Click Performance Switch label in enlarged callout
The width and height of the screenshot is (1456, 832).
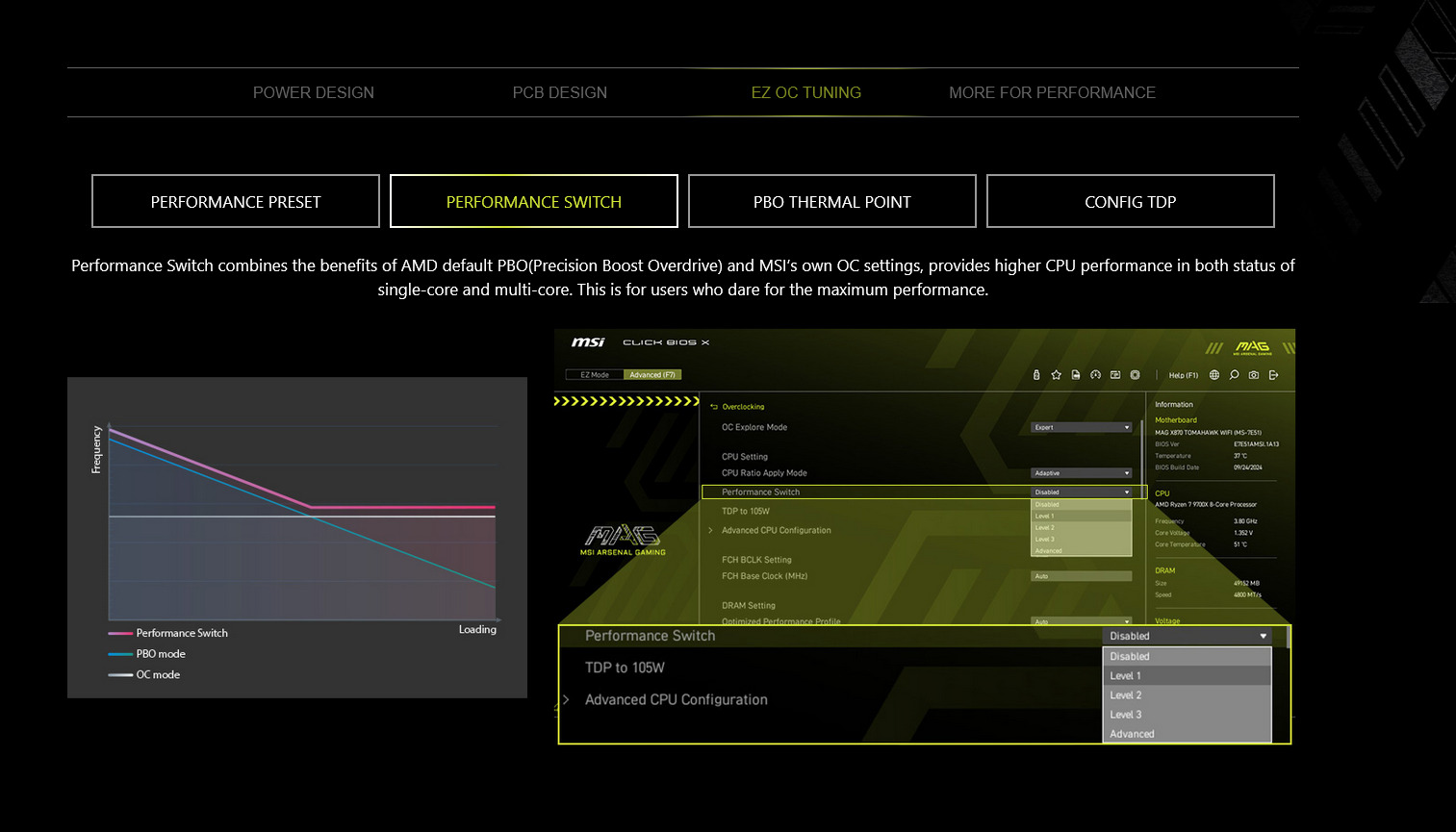click(x=651, y=636)
